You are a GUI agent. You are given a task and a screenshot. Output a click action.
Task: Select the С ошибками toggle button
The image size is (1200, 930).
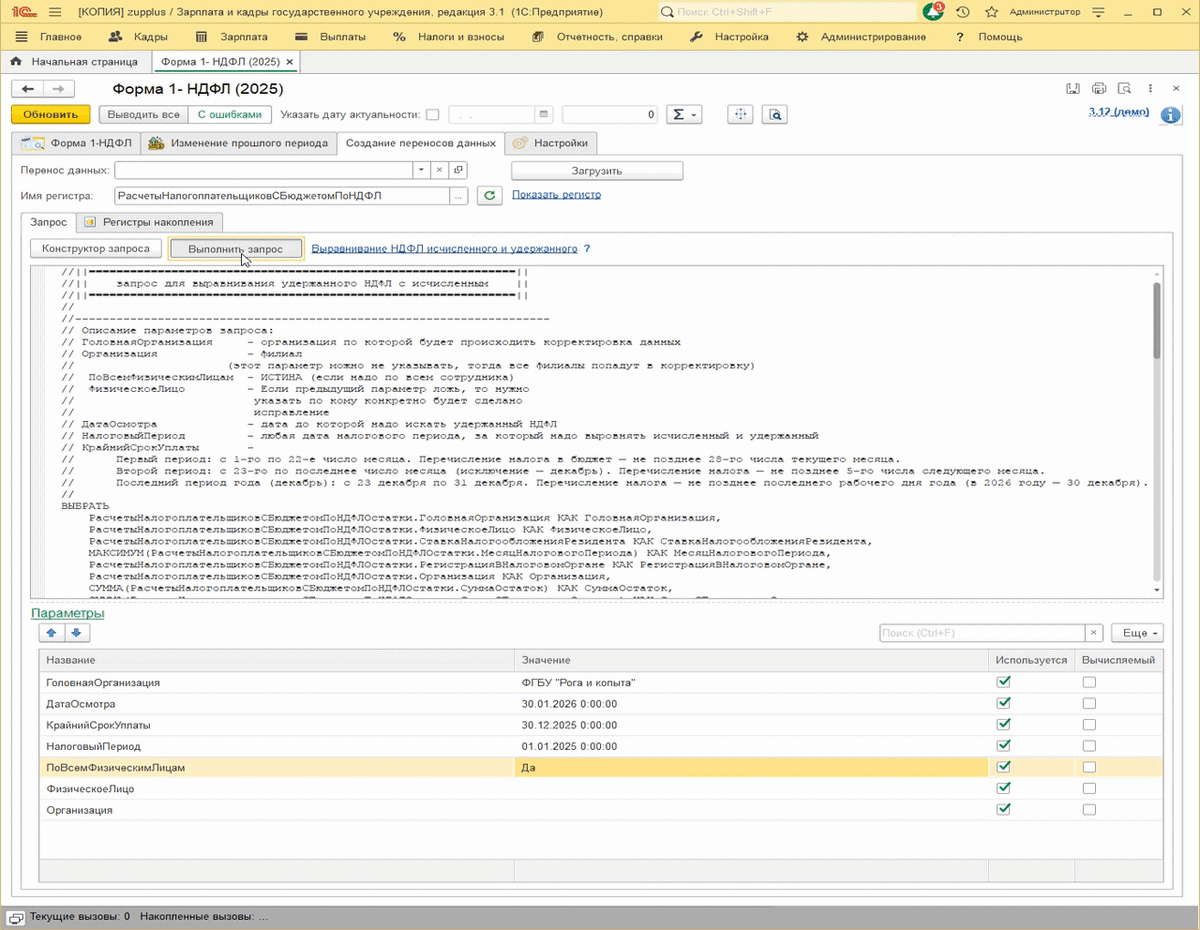pos(230,114)
